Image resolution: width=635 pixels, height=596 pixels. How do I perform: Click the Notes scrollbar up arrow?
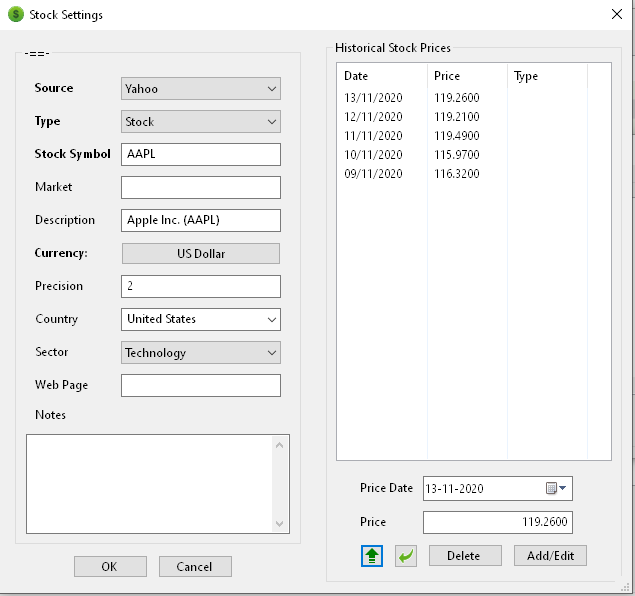[x=279, y=445]
